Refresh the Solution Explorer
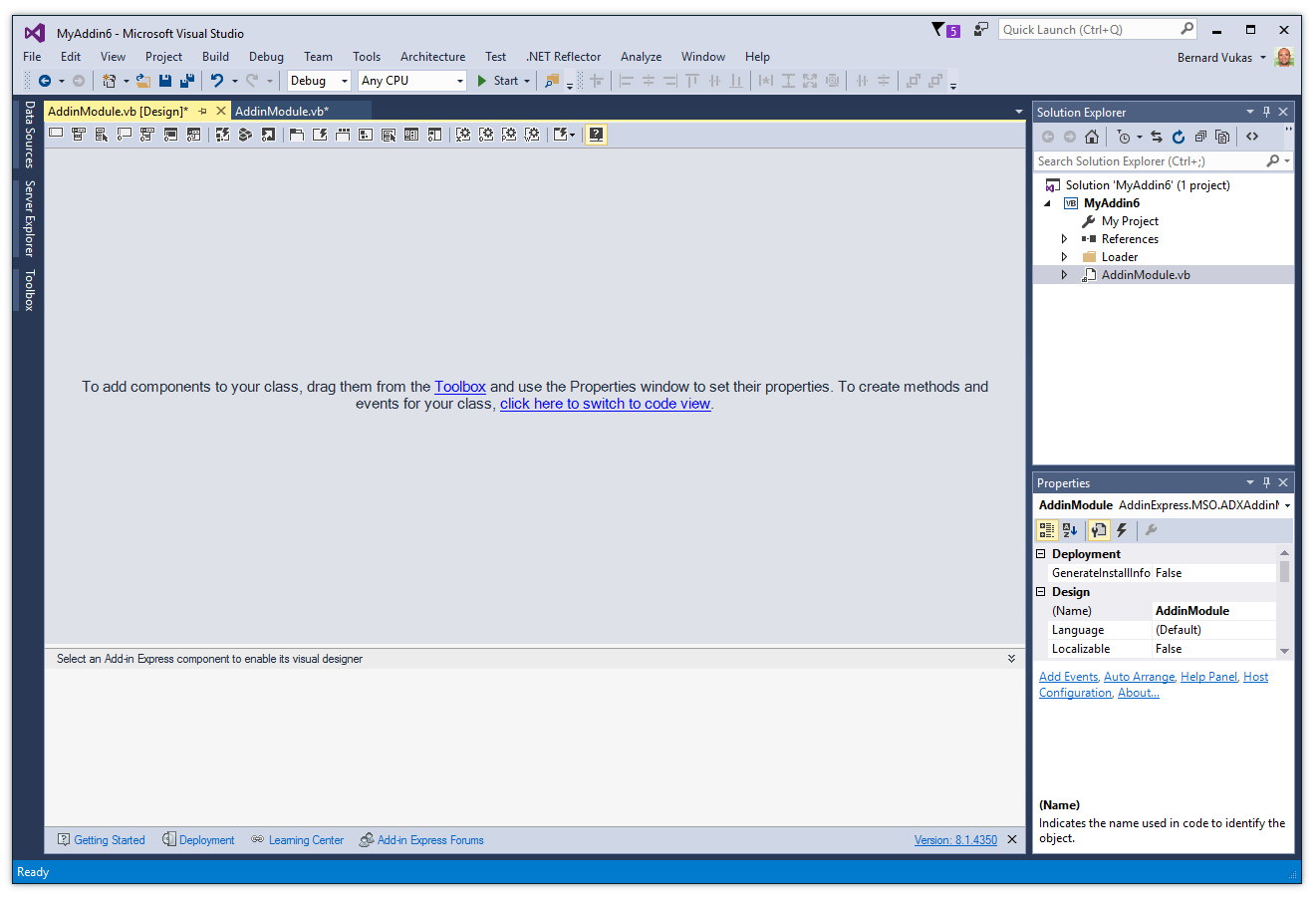The image size is (1316, 902). coord(1179,137)
